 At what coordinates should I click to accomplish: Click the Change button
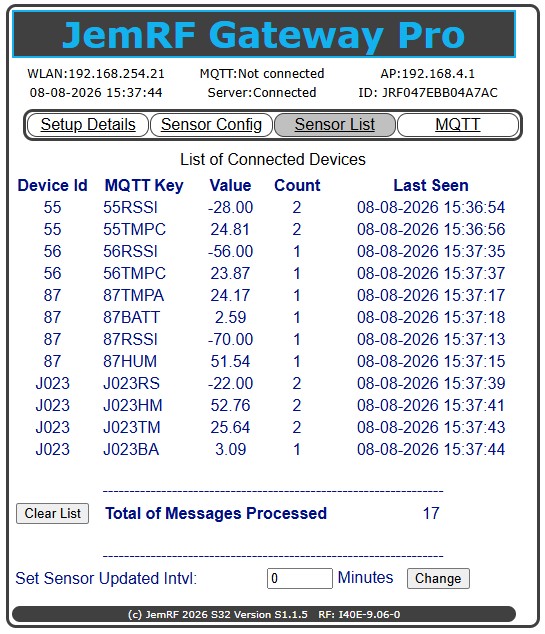[x=438, y=578]
